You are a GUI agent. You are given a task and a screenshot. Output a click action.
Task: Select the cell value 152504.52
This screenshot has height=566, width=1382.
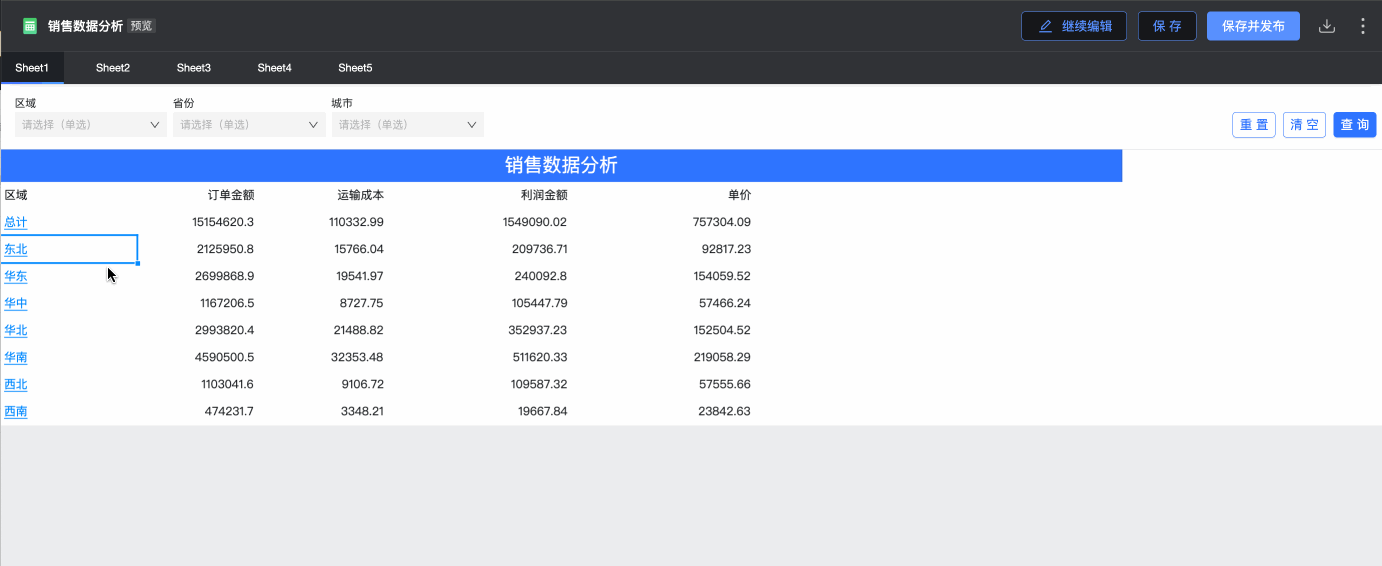(723, 330)
